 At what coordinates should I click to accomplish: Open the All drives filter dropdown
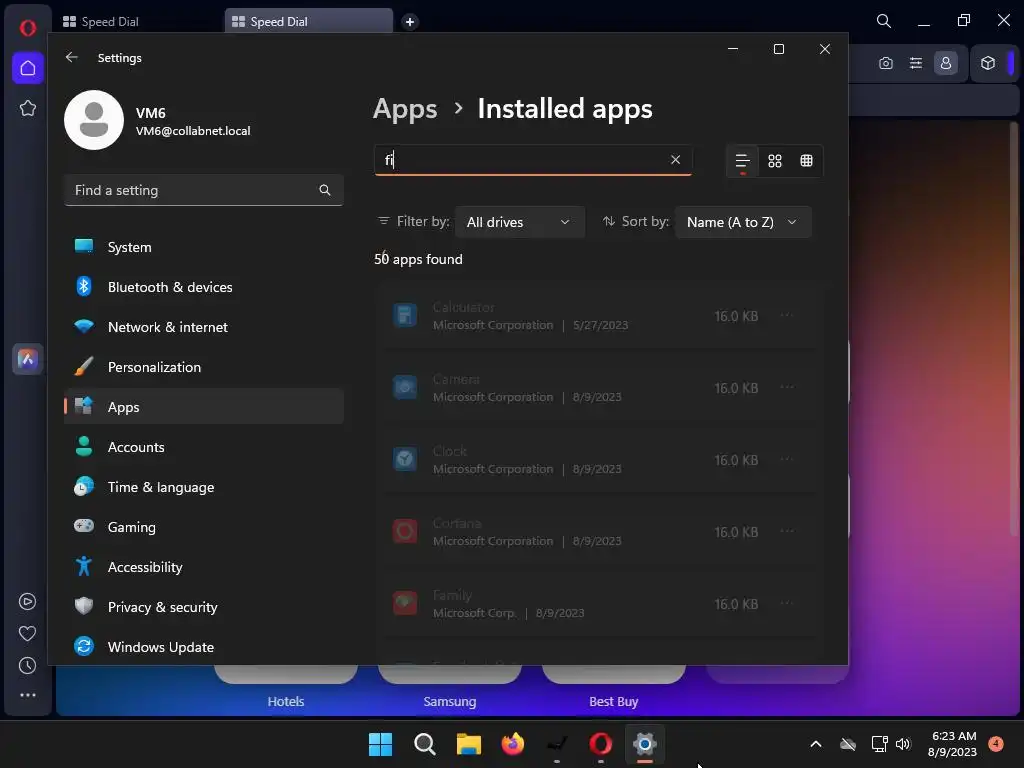(519, 222)
